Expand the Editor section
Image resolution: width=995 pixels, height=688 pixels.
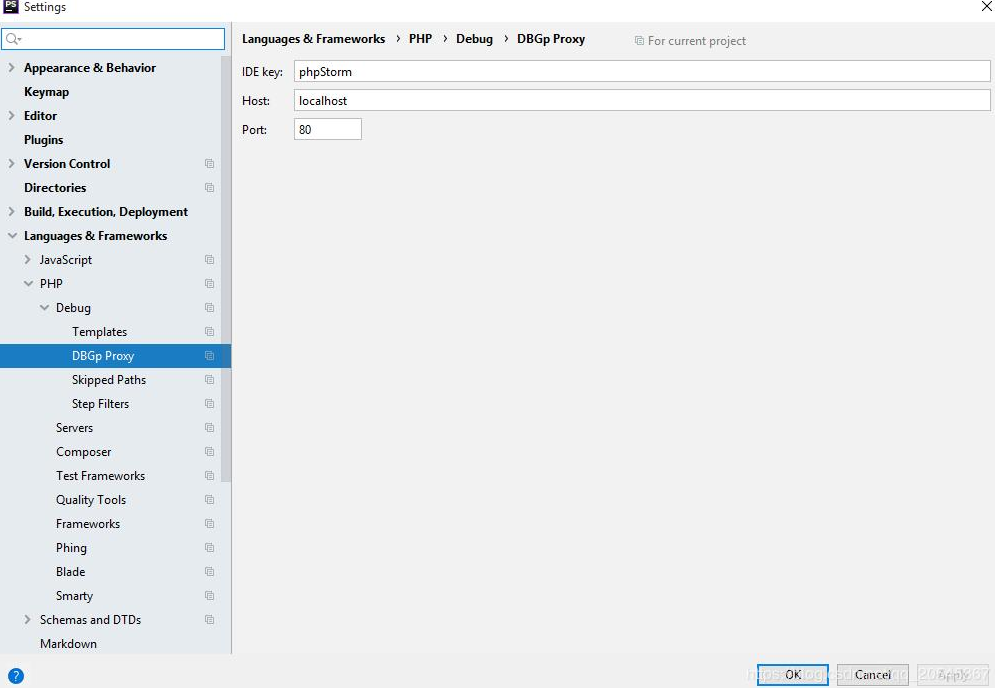click(x=11, y=116)
